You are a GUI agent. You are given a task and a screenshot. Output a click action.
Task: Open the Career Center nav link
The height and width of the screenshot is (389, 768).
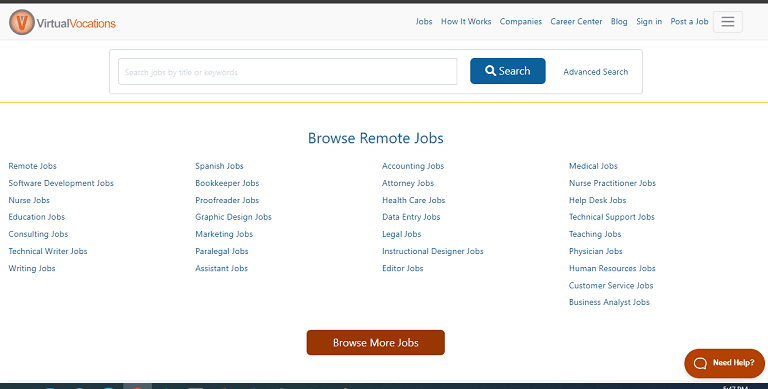click(x=576, y=22)
